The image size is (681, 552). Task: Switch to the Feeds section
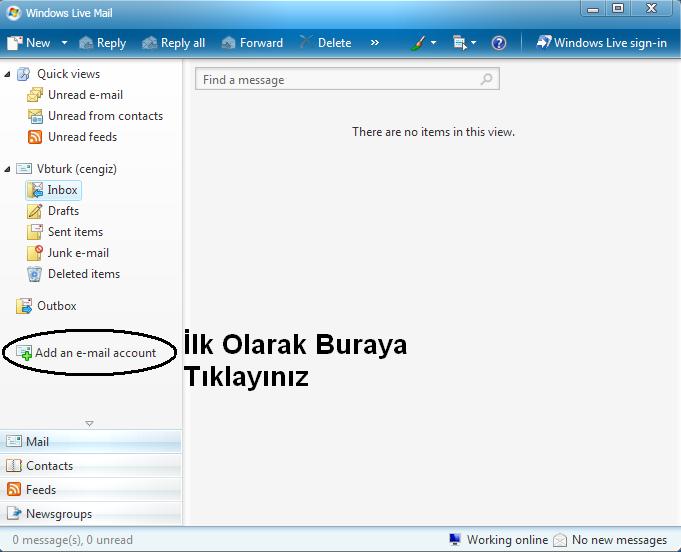click(91, 489)
